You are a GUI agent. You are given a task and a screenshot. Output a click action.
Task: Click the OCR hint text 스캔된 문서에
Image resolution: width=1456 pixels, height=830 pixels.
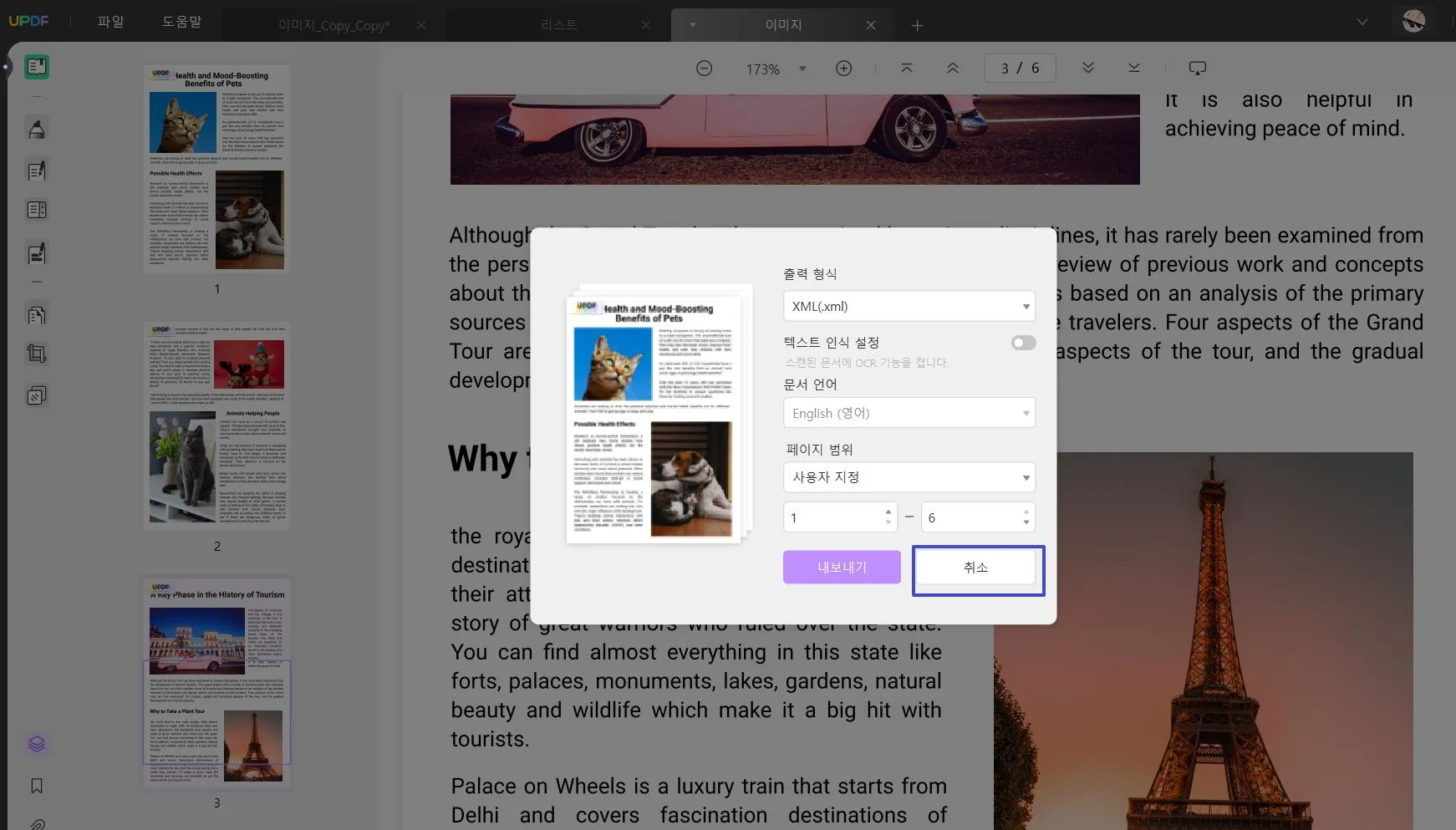coord(866,363)
